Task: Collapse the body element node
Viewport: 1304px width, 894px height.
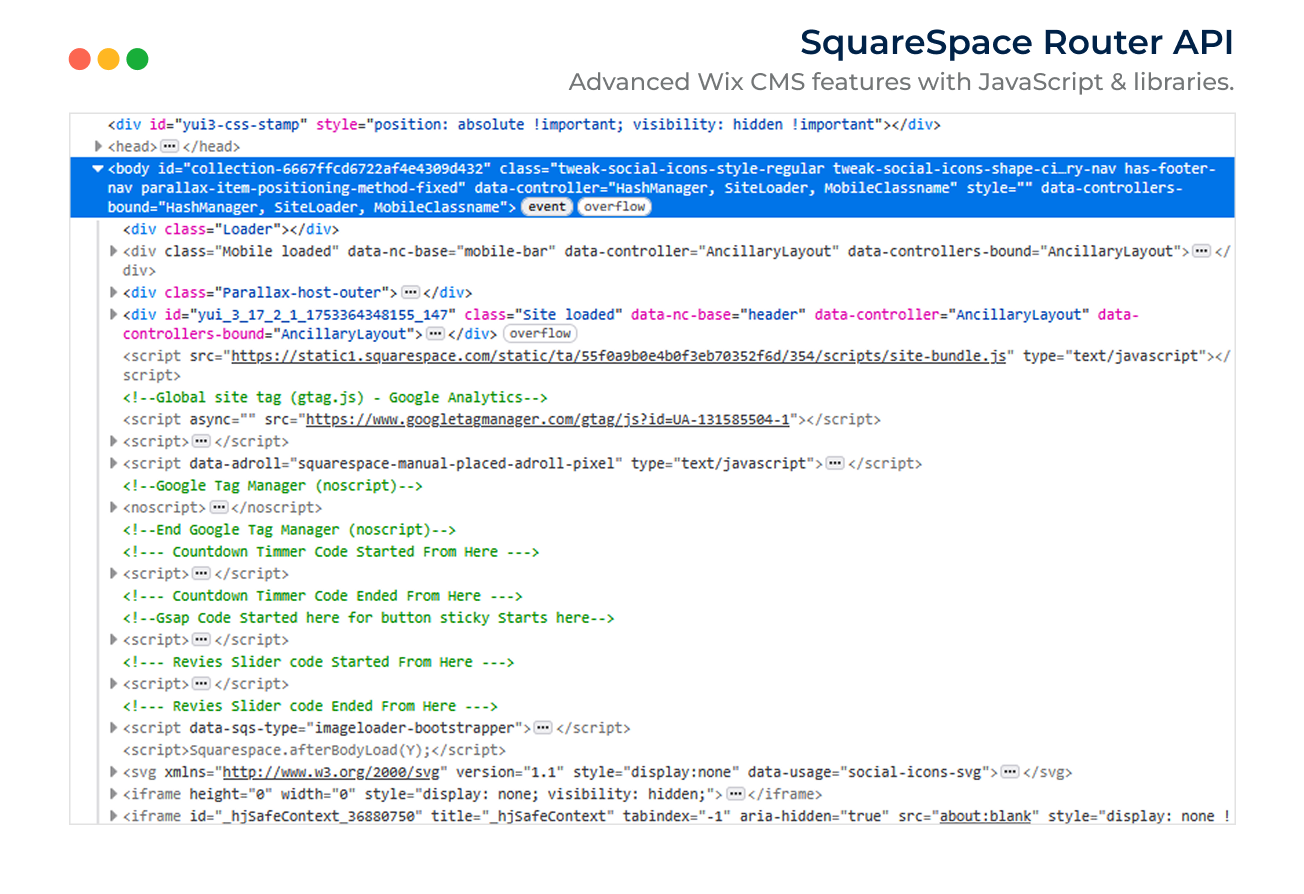Action: pos(98,168)
